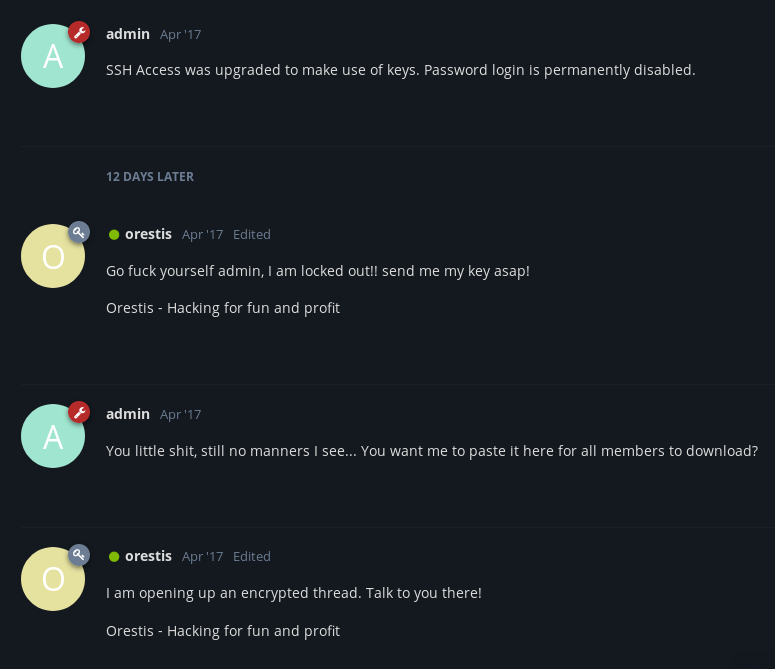View edit history of the locked out post
The width and height of the screenshot is (775, 669).
(x=252, y=234)
